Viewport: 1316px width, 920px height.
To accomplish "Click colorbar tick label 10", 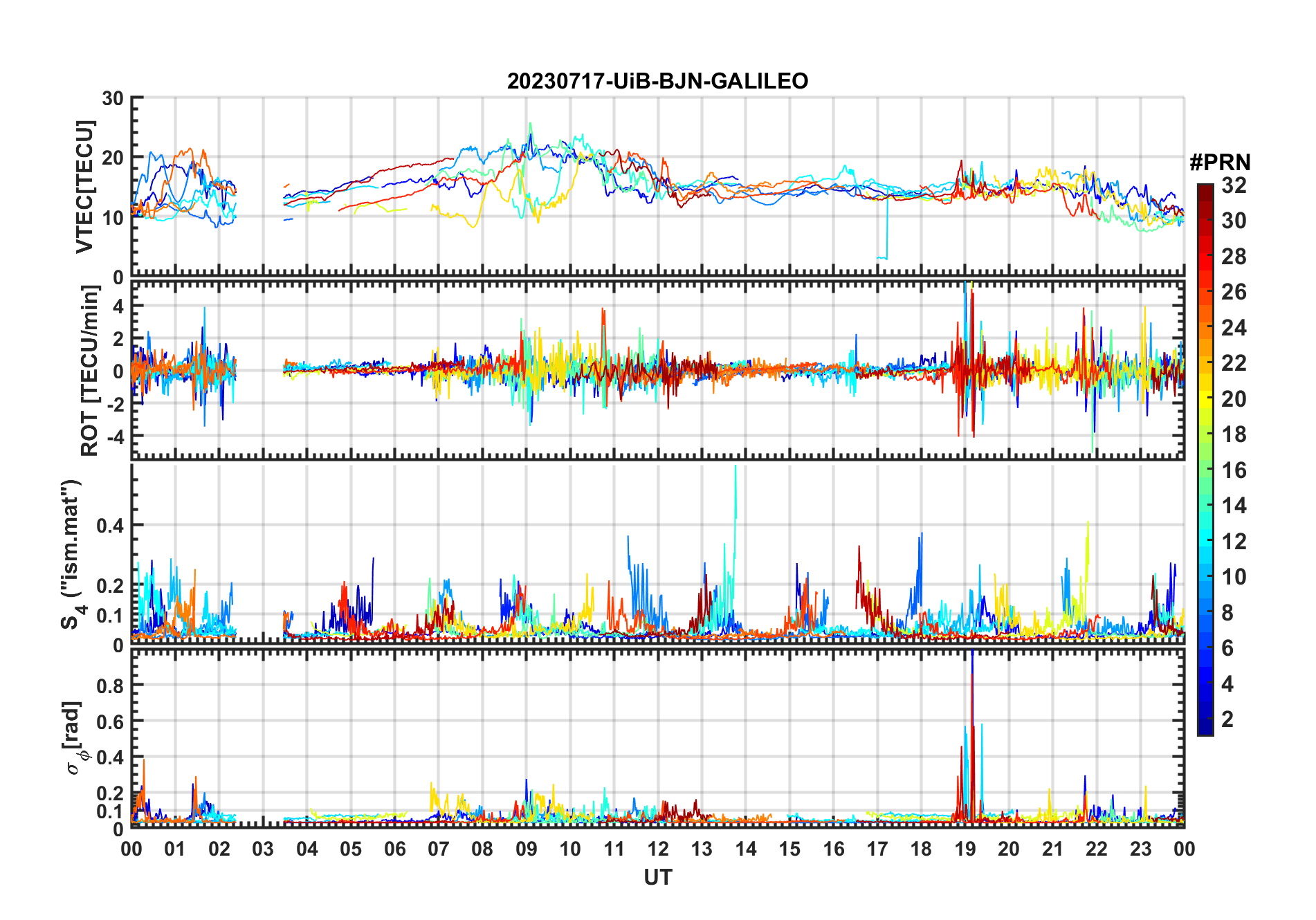I will tap(1234, 577).
